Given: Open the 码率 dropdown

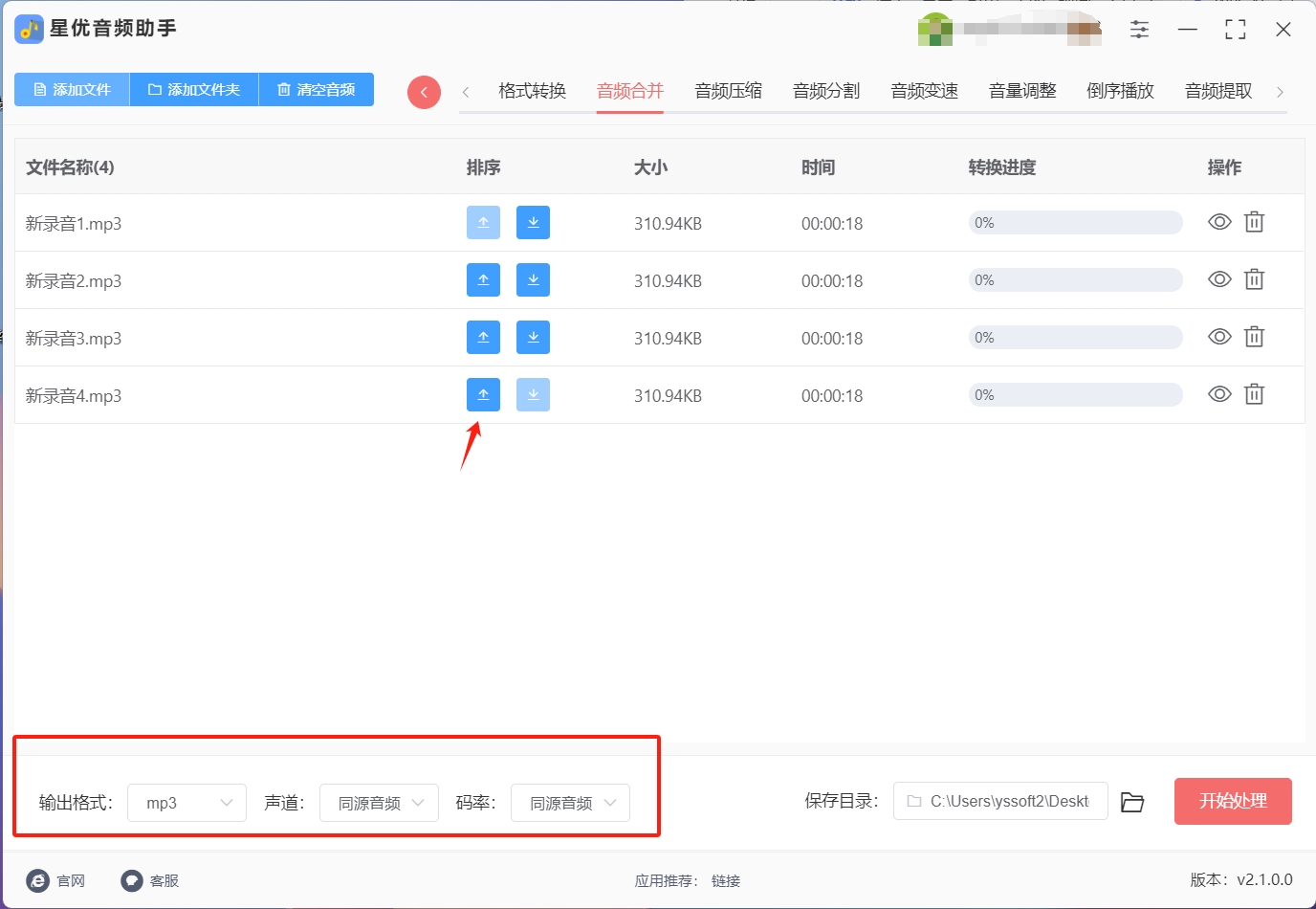Looking at the screenshot, I should tap(570, 803).
